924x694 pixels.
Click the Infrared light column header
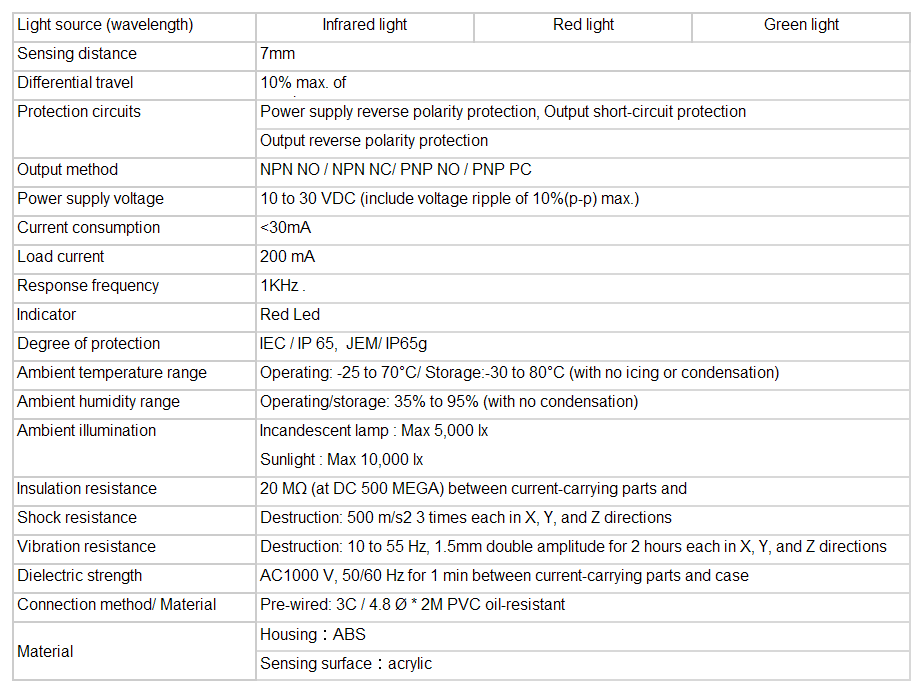[364, 25]
